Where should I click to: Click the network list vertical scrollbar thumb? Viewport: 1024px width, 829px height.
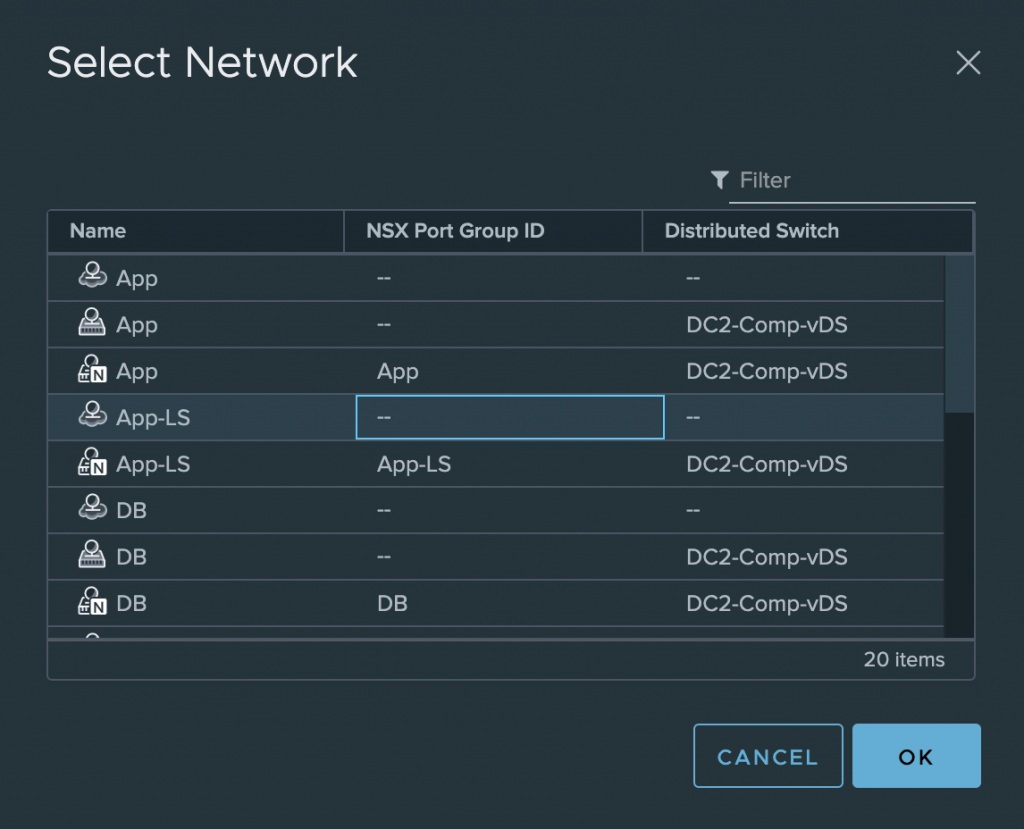pyautogui.click(x=959, y=334)
